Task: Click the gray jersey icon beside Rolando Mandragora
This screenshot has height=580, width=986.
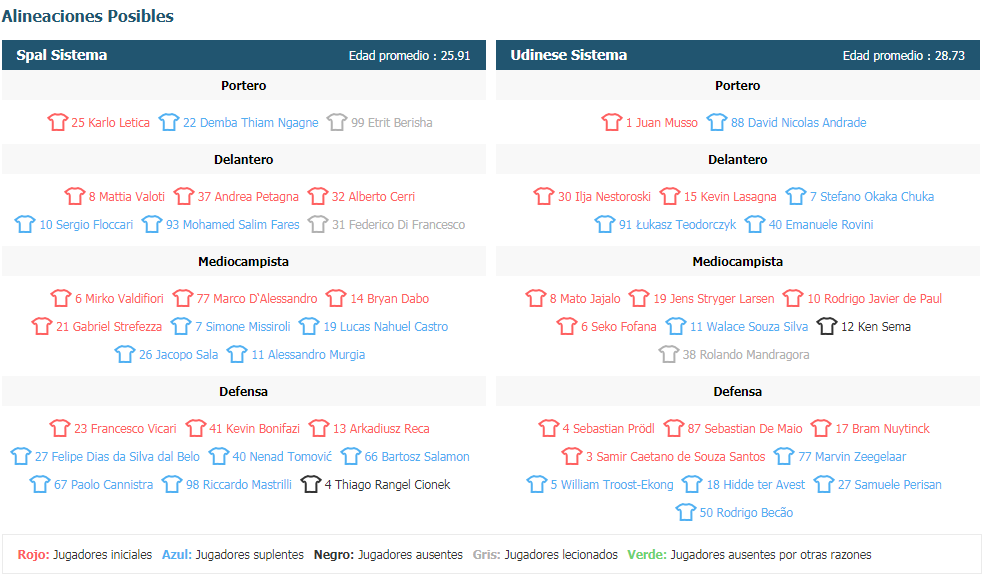Action: pos(669,354)
